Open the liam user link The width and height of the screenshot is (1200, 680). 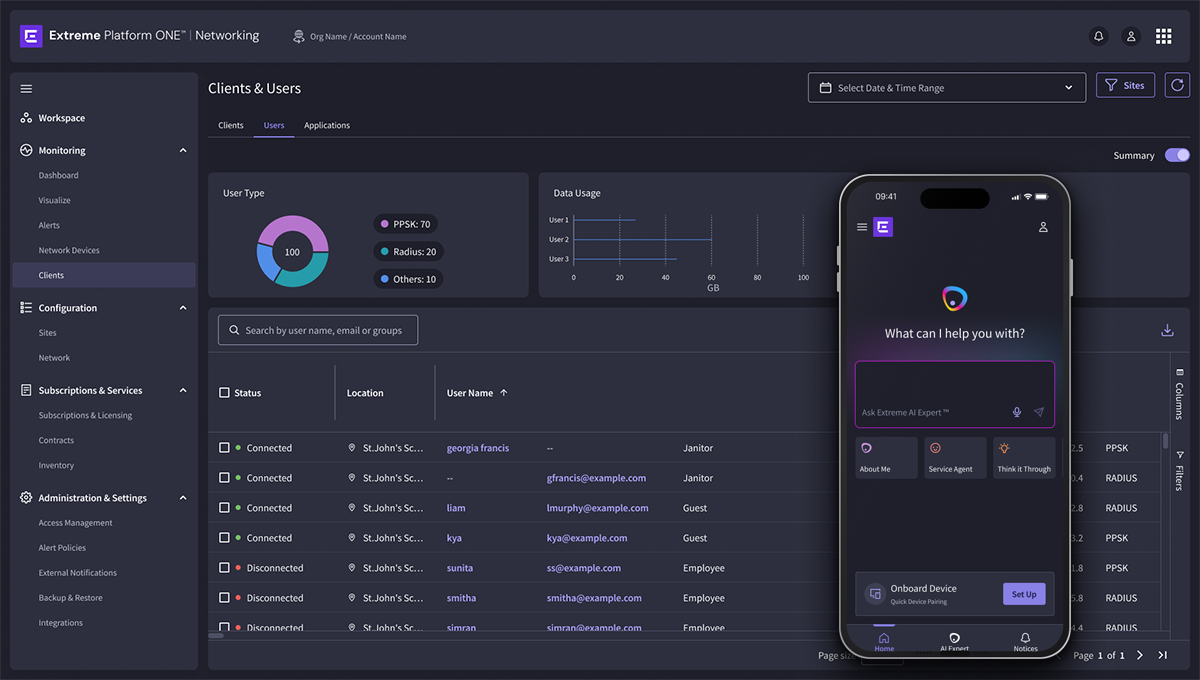(456, 508)
